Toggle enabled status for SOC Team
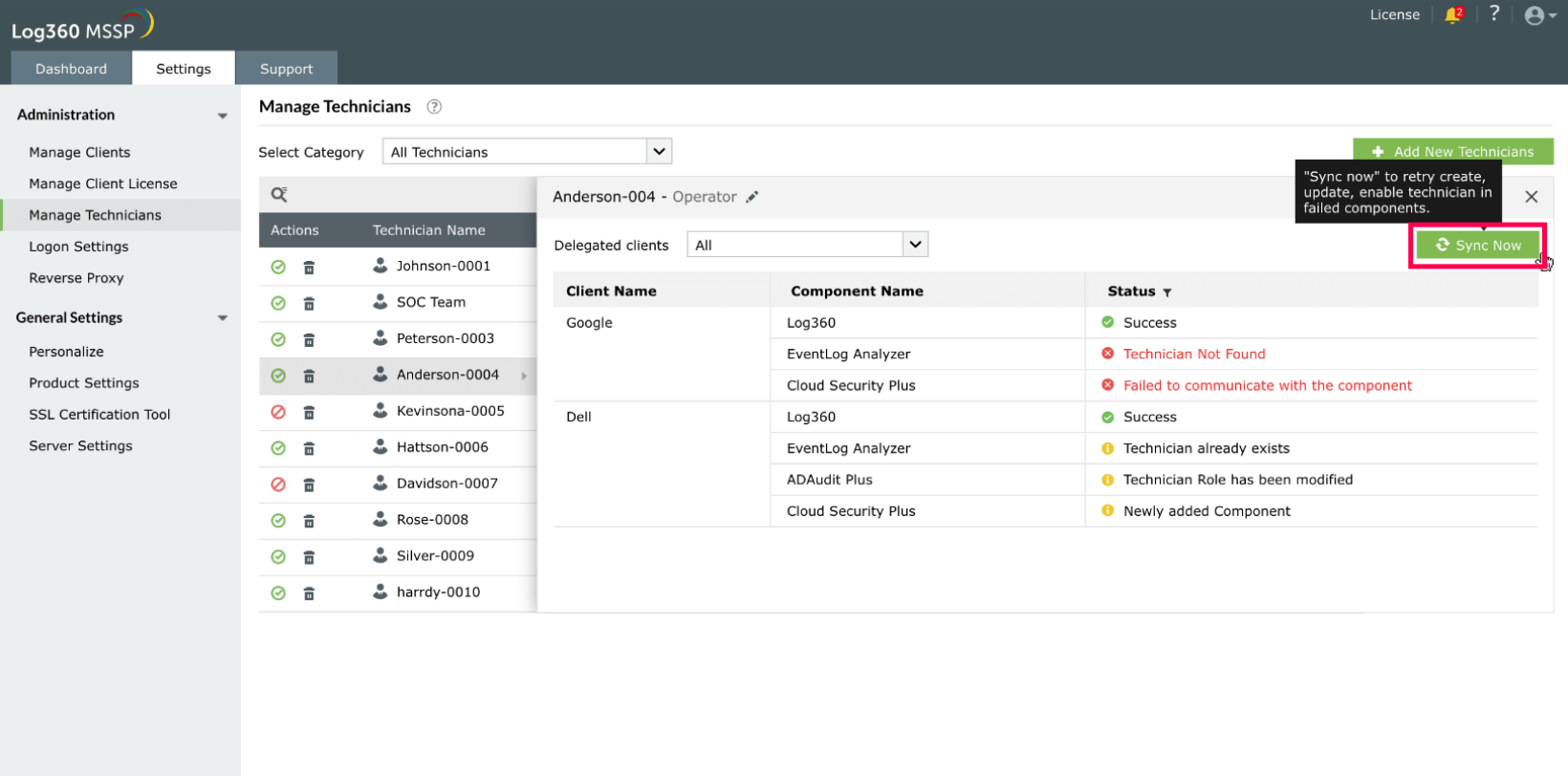The width and height of the screenshot is (1568, 776). point(278,304)
